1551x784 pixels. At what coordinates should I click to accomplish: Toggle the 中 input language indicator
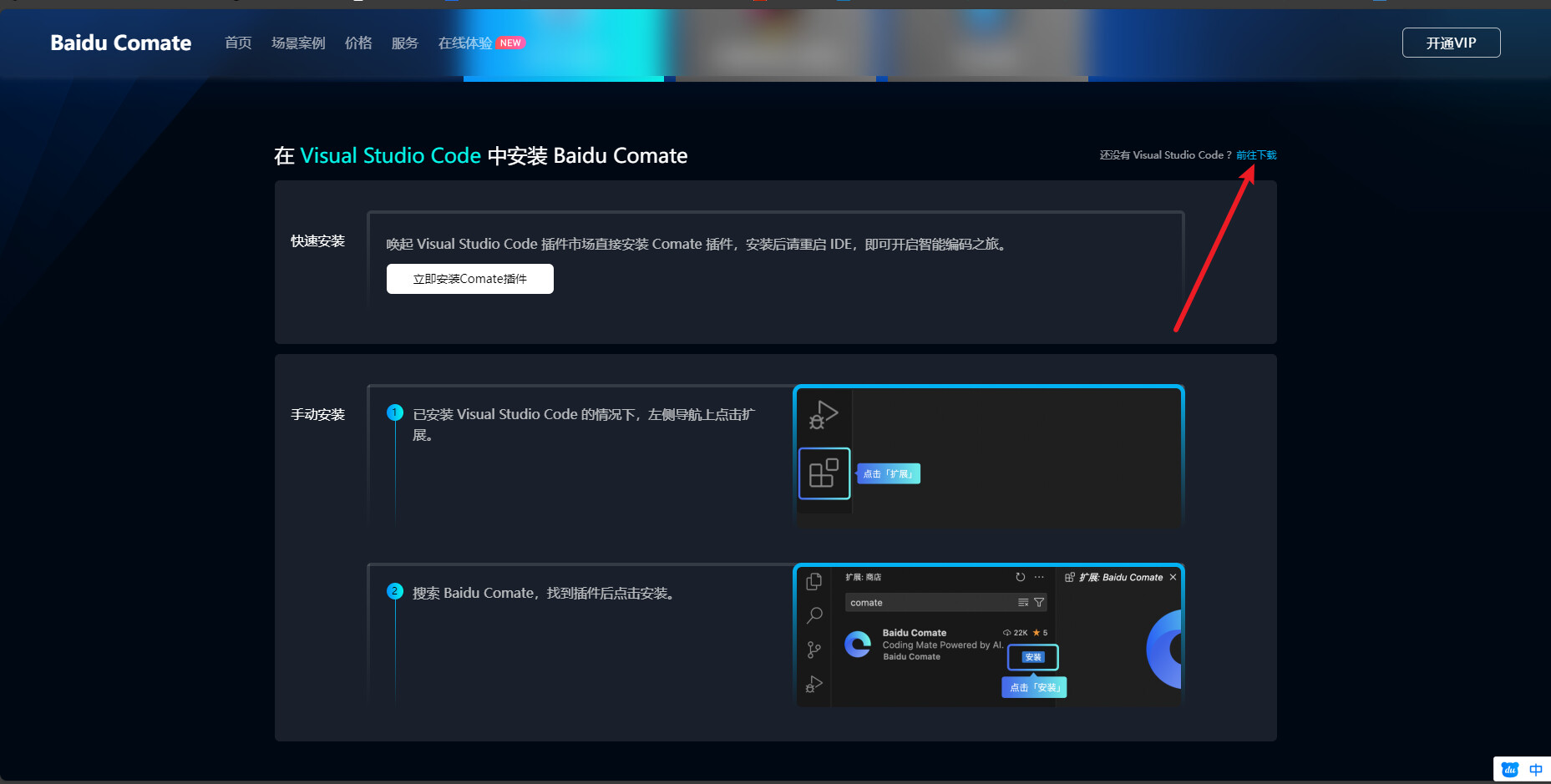(x=1536, y=770)
